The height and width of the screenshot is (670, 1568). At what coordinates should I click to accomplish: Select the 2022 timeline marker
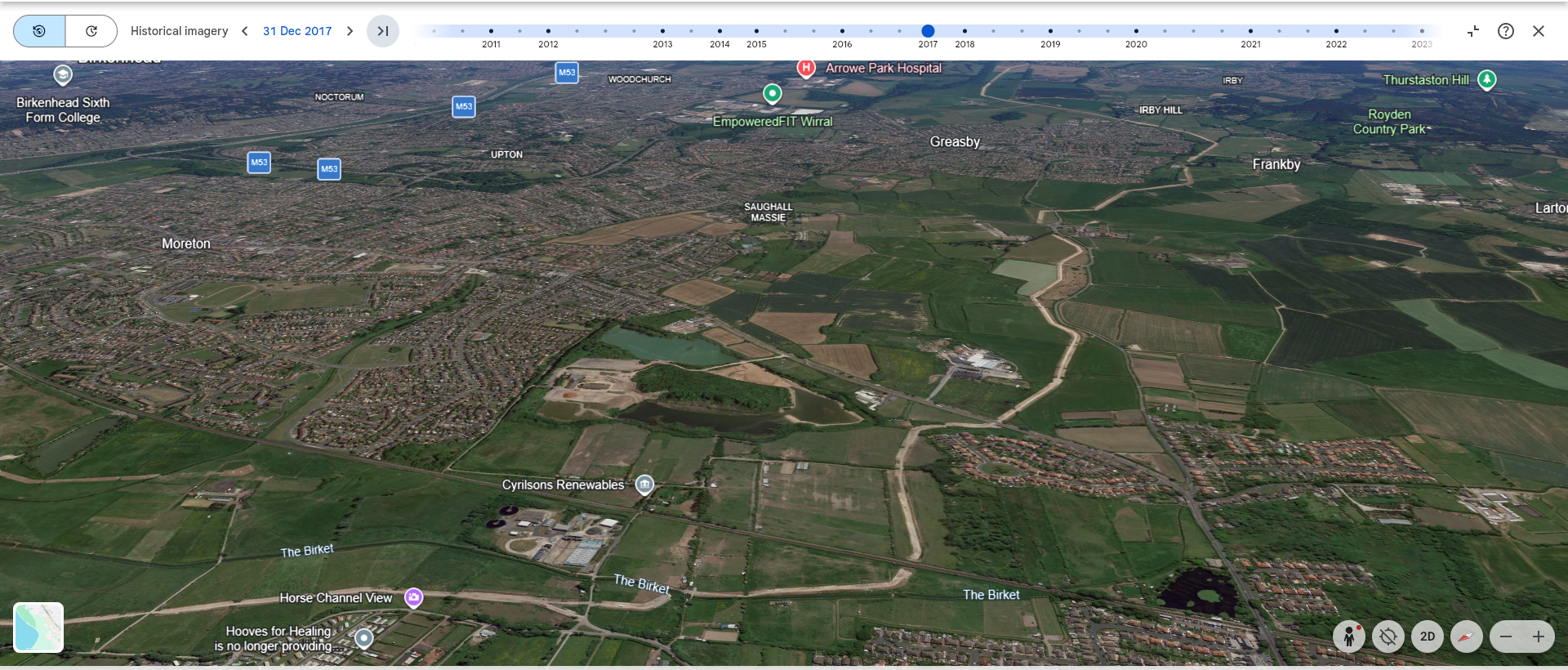pos(1336,31)
